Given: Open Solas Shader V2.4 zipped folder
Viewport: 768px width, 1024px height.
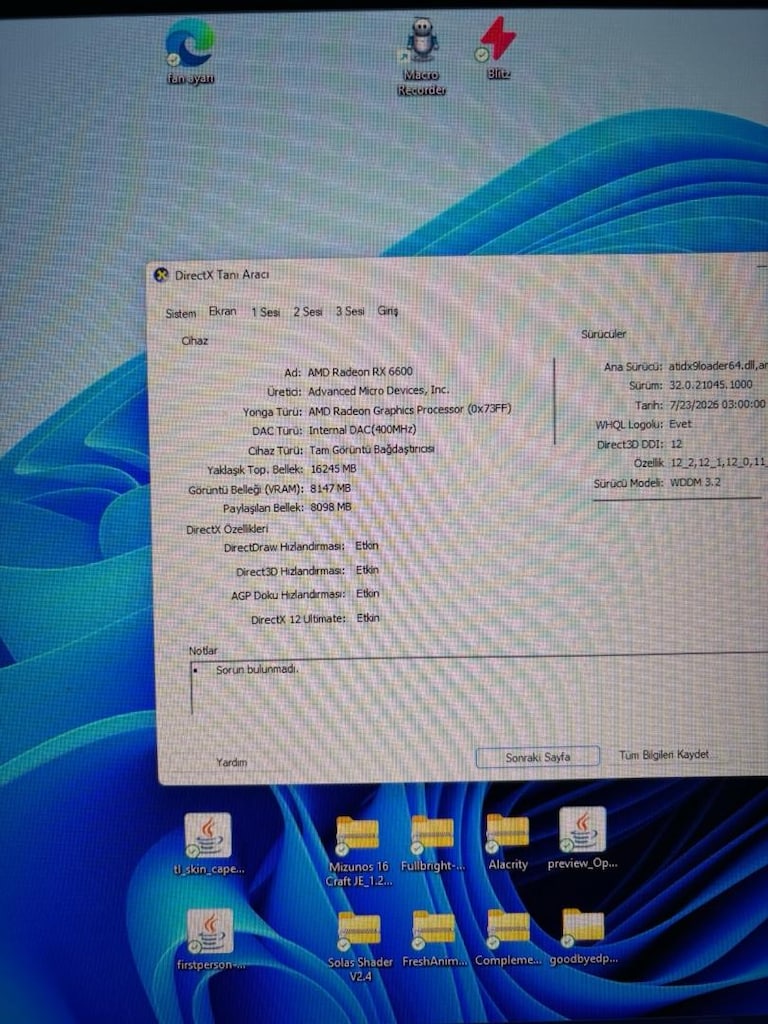Looking at the screenshot, I should [360, 946].
